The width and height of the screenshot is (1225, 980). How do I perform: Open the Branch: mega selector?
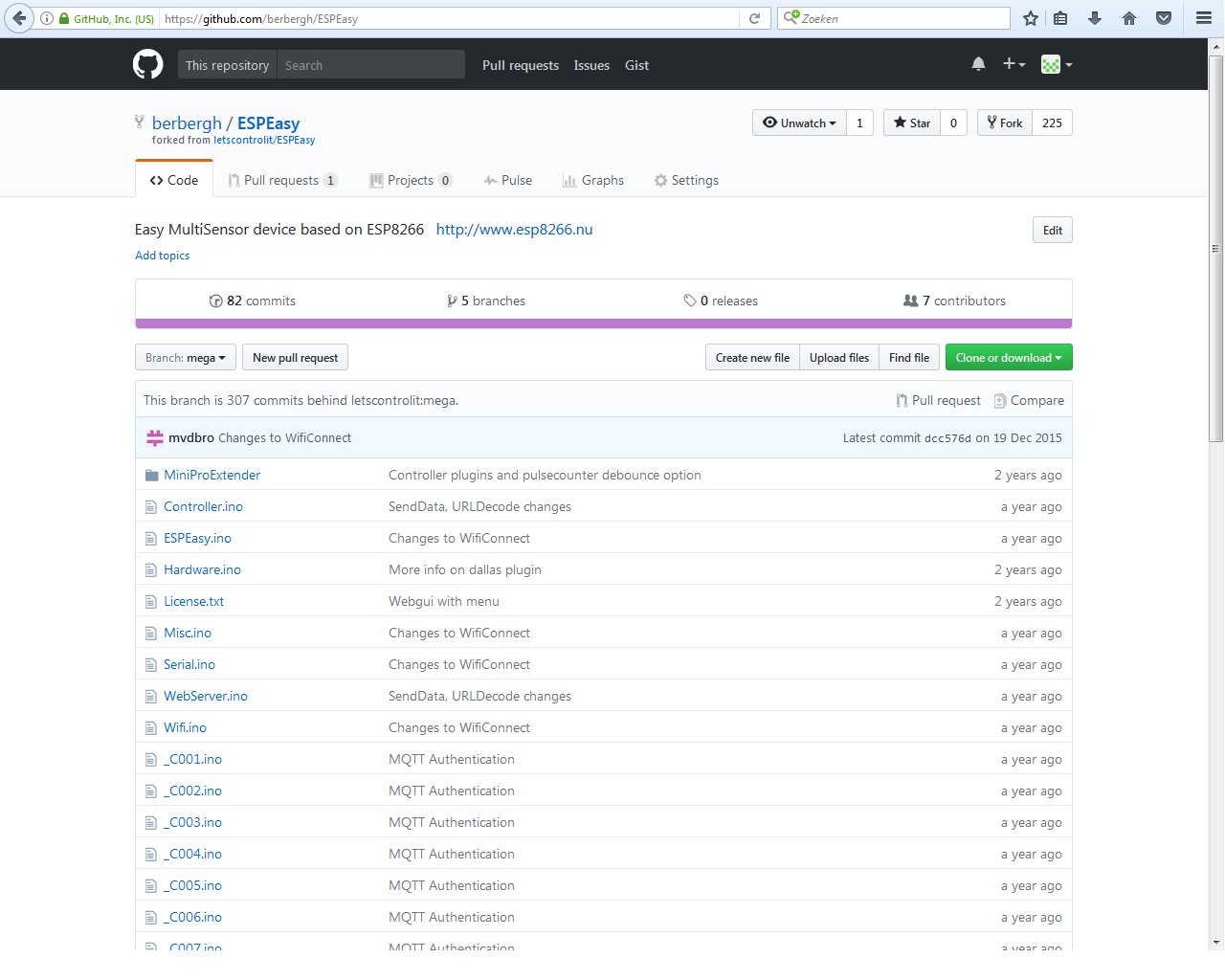(x=186, y=358)
